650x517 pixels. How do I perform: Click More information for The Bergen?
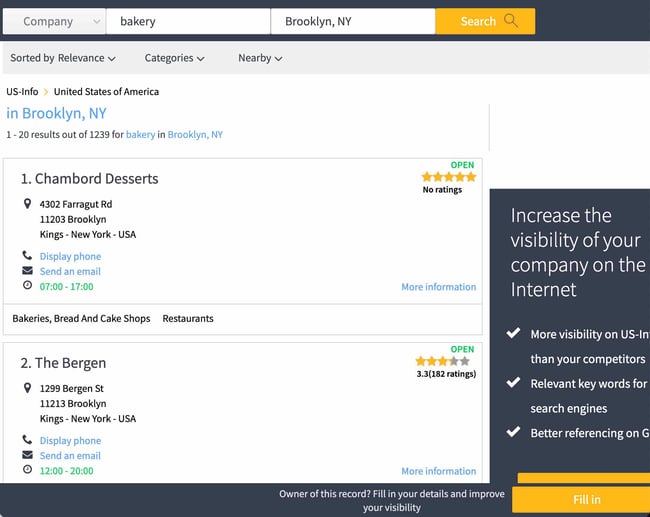click(438, 471)
